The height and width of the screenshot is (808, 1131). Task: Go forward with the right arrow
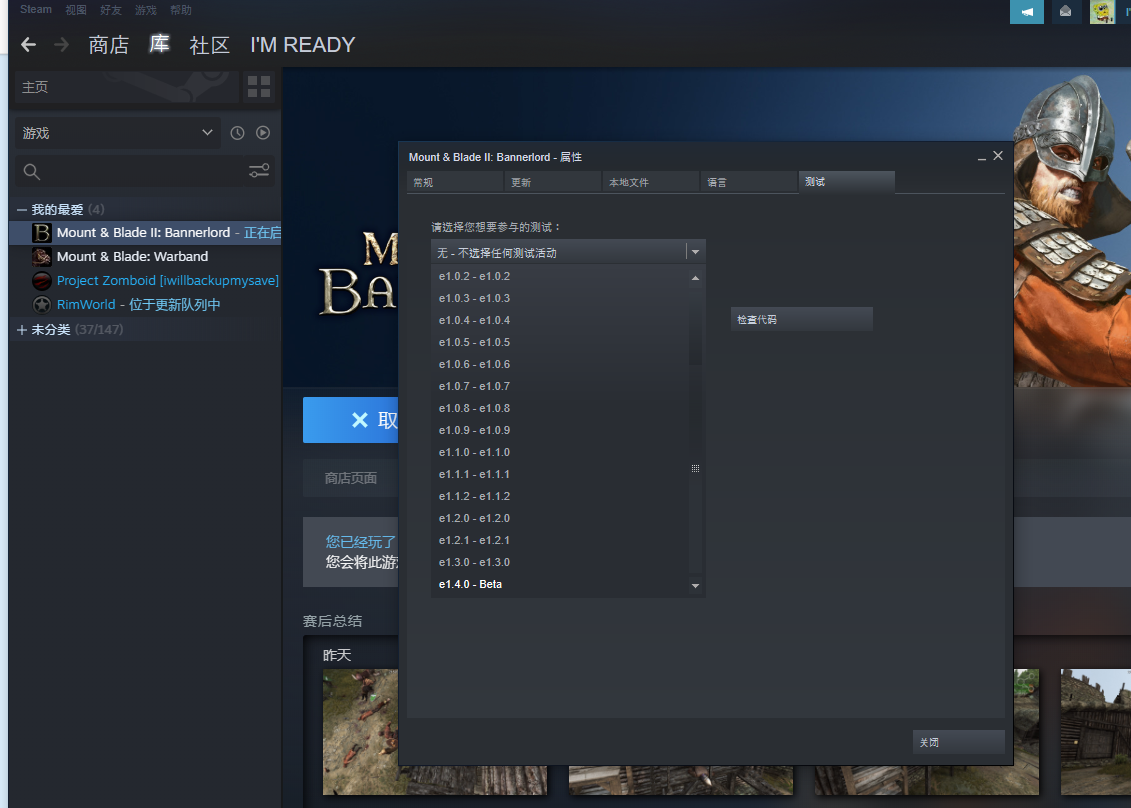[62, 45]
